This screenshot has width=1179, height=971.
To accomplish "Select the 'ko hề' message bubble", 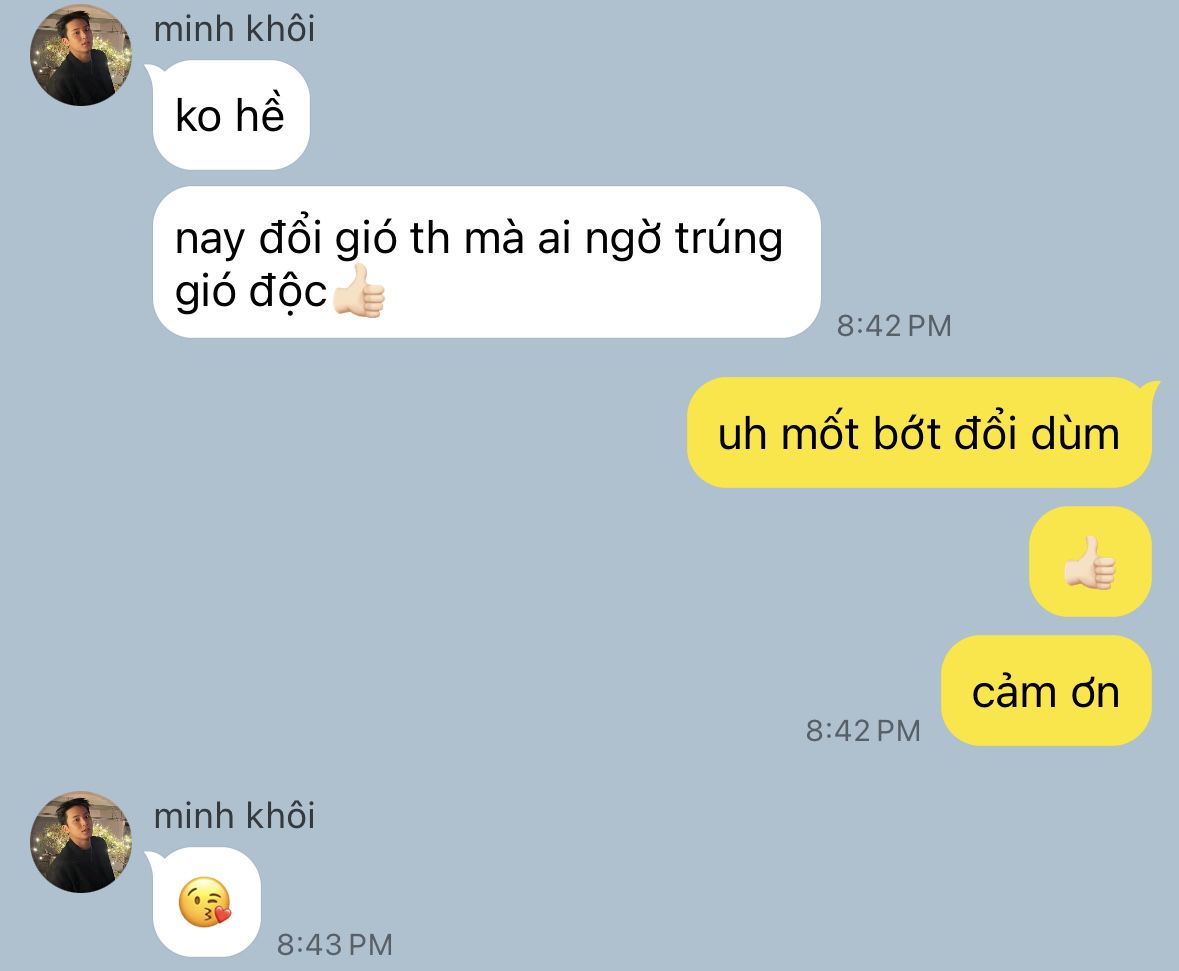I will pos(231,115).
